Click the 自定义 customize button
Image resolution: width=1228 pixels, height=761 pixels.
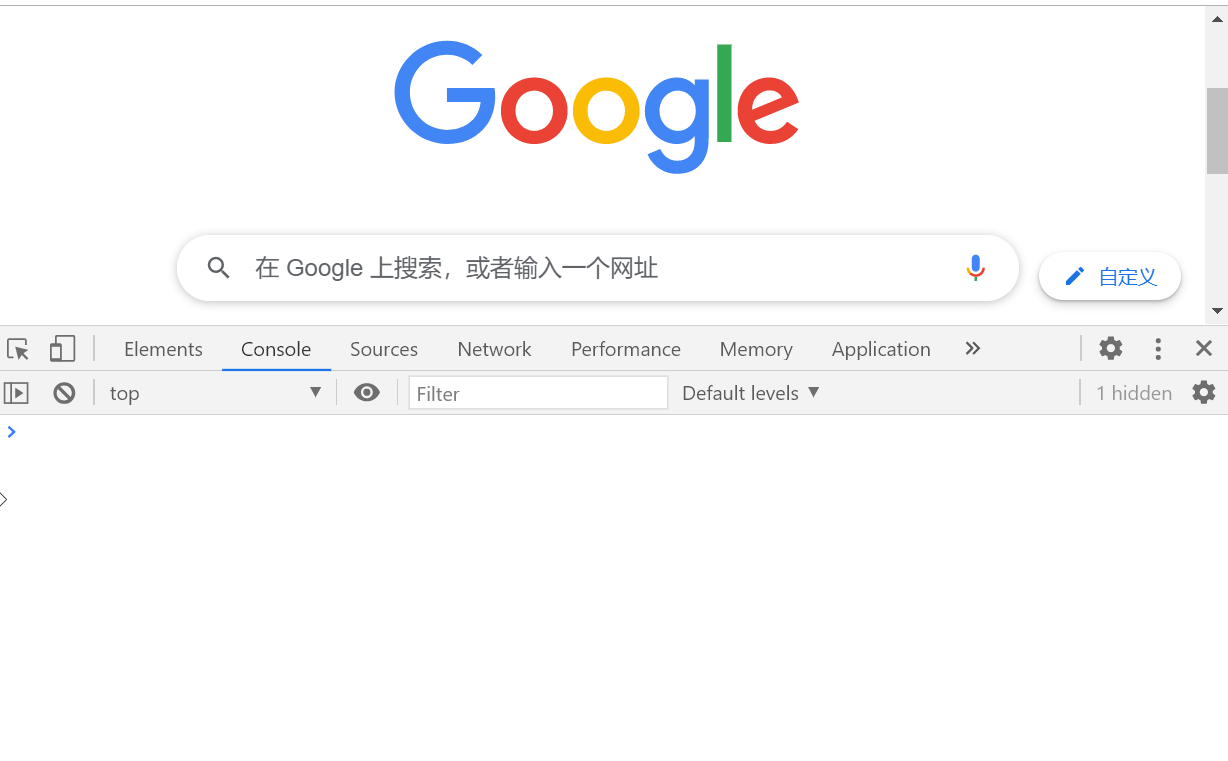click(1110, 276)
